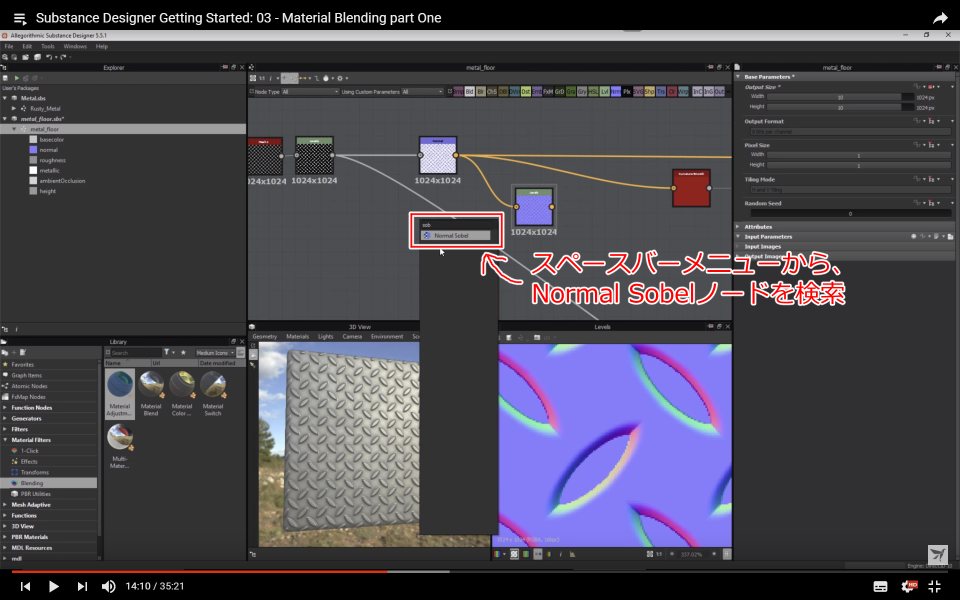Open the Library filter funnel
The height and width of the screenshot is (600, 960).
coord(168,353)
